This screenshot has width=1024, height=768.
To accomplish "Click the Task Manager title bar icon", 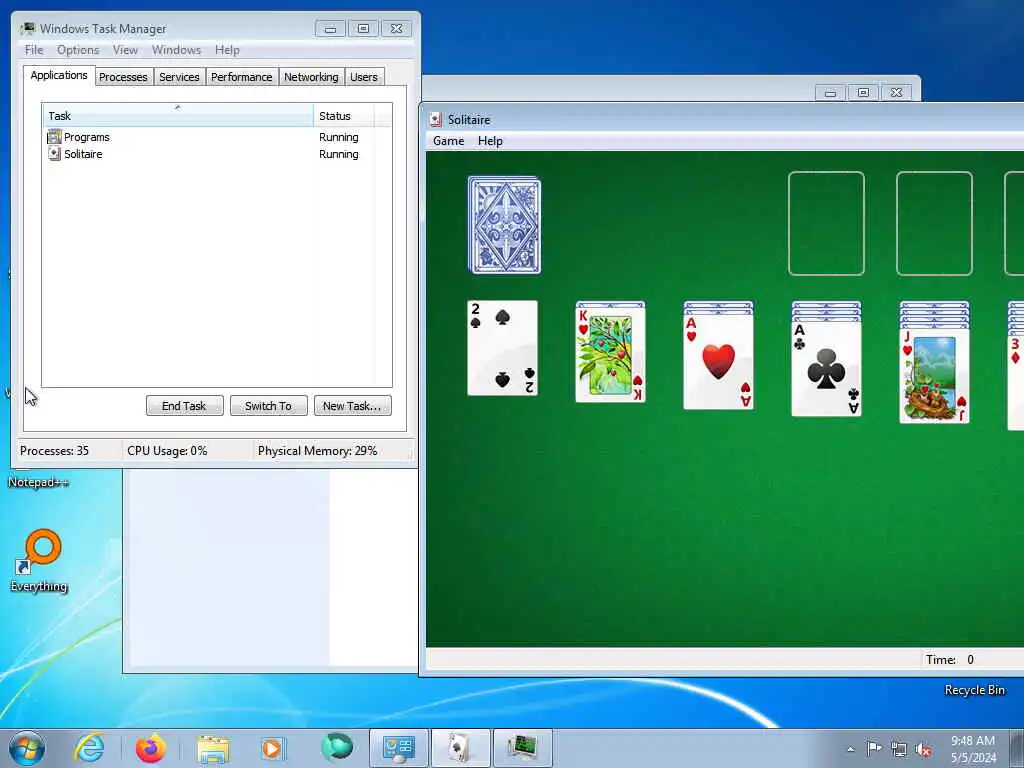I will [27, 28].
